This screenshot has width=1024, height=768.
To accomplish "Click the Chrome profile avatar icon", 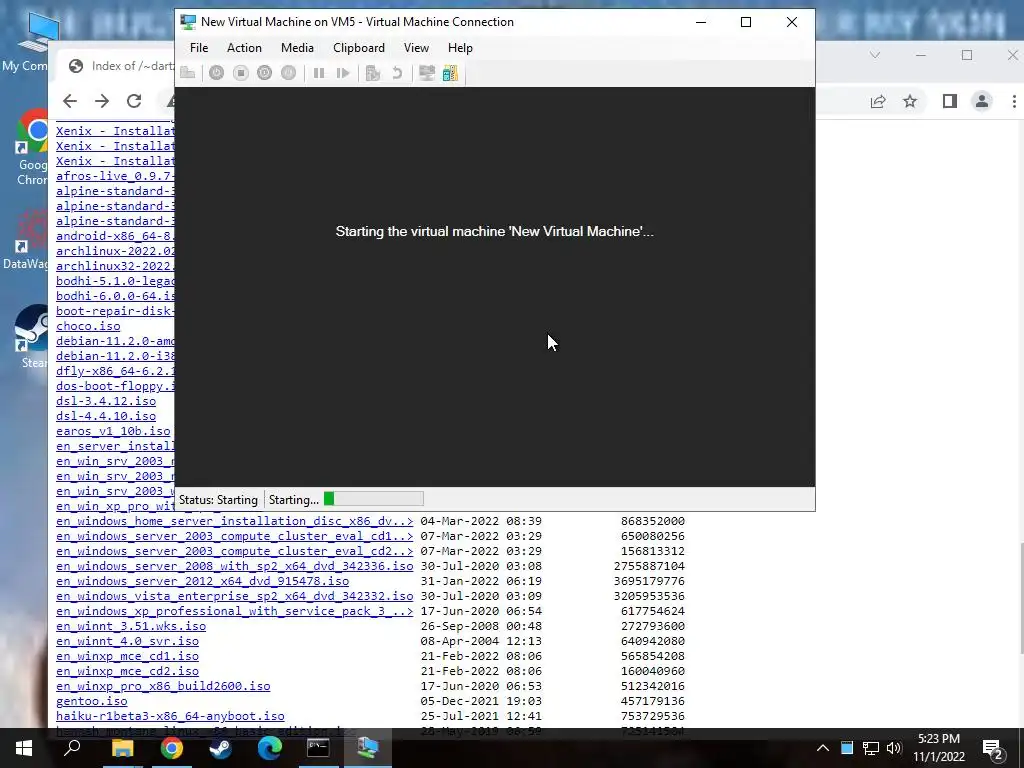I will 982,101.
